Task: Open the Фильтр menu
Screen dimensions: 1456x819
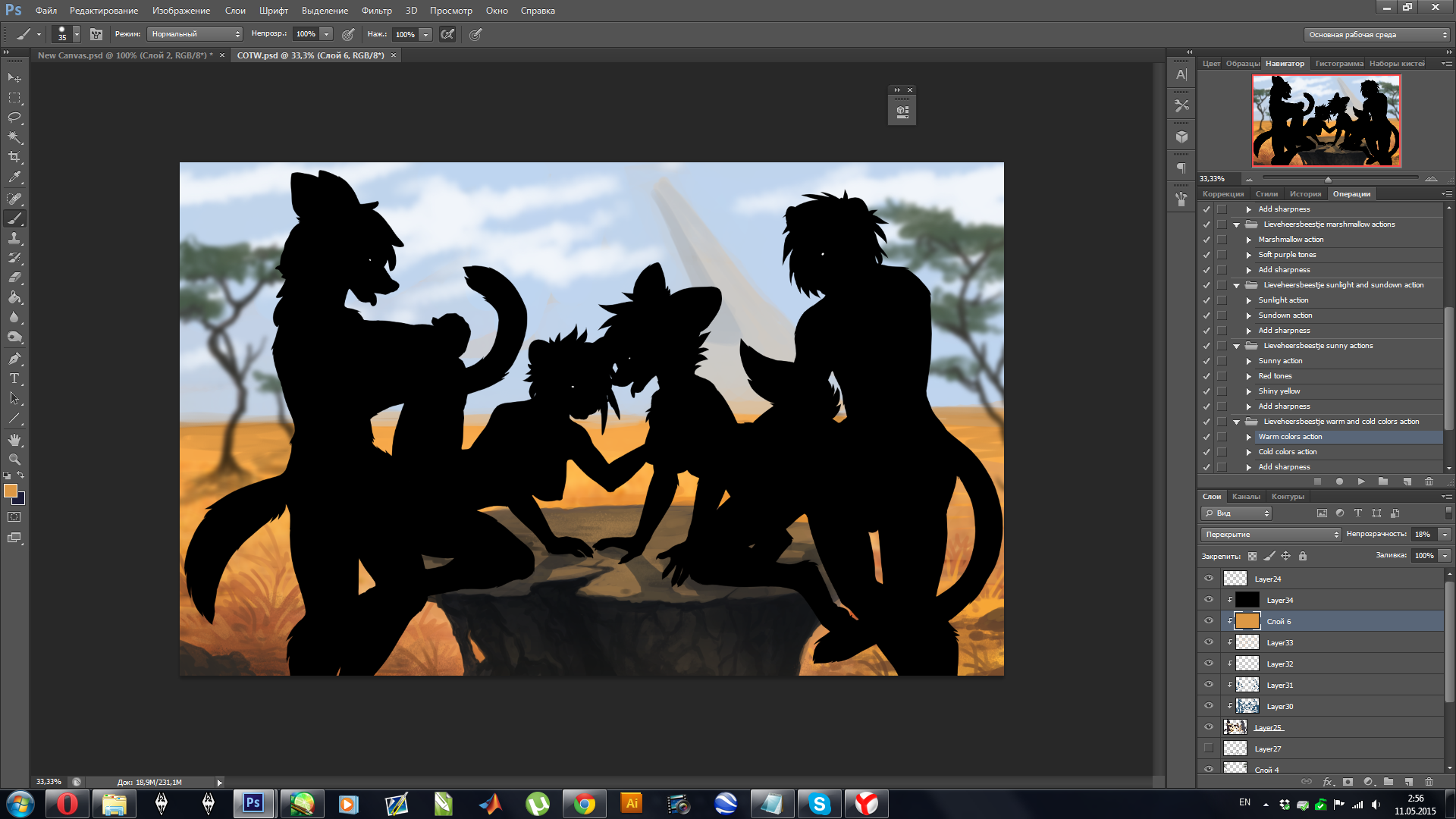Action: tap(376, 11)
